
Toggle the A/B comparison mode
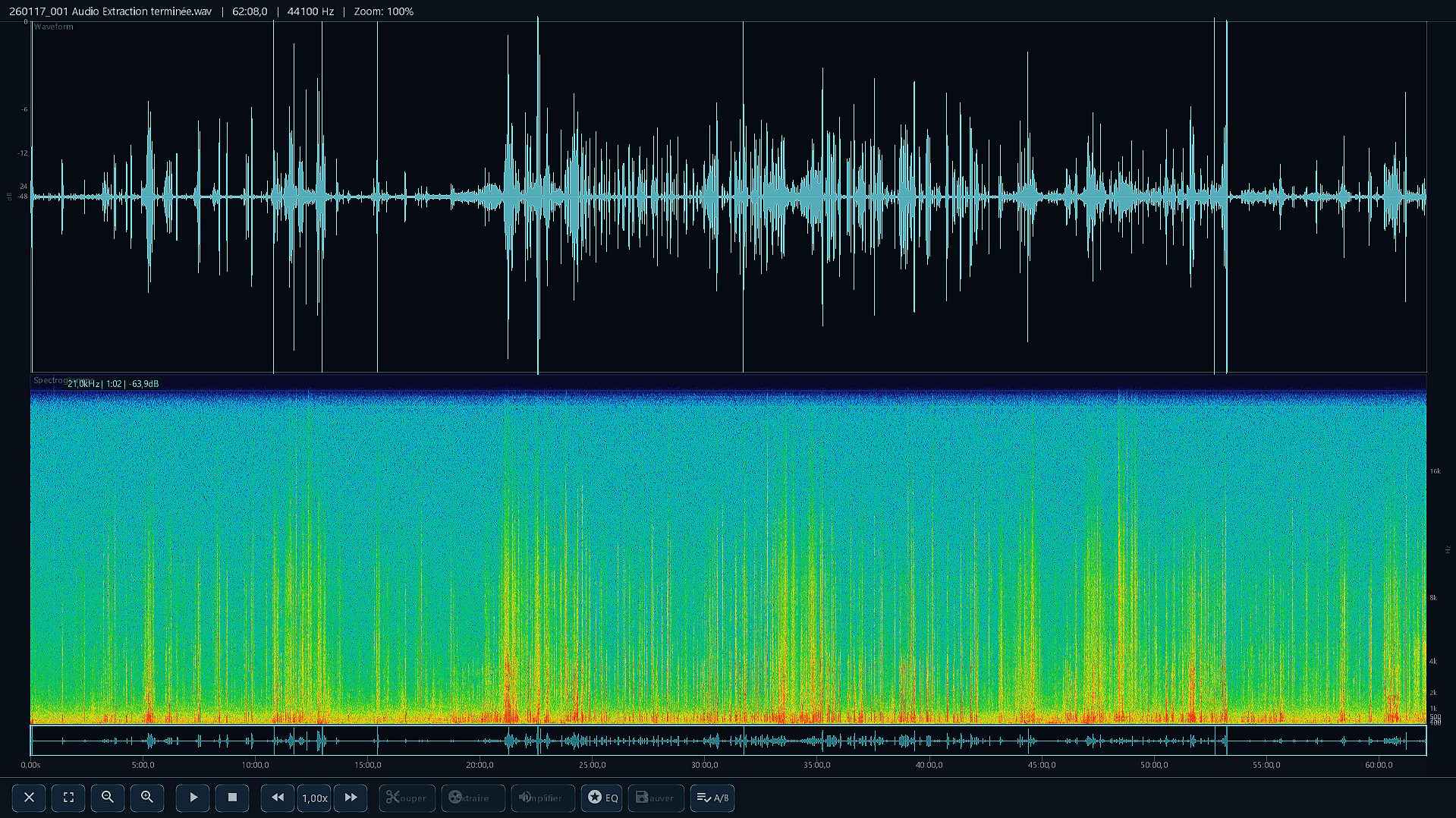(712, 798)
